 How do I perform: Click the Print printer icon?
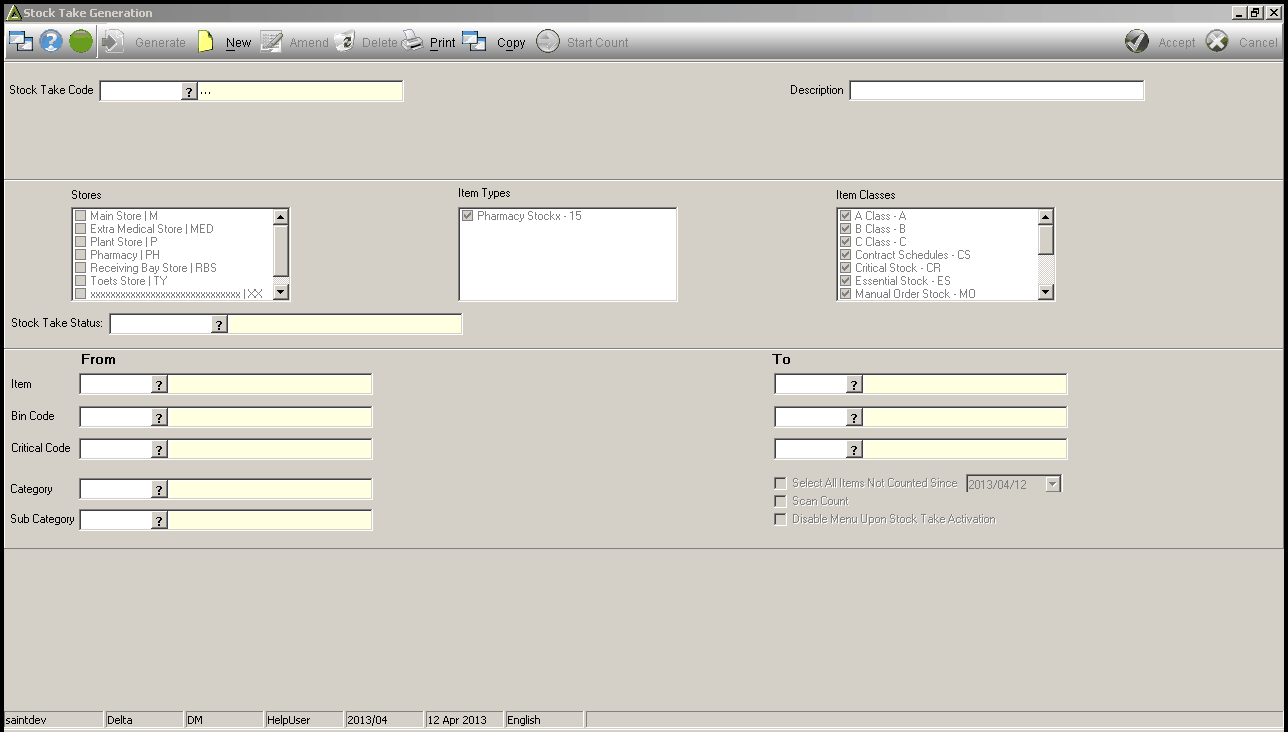pos(413,42)
